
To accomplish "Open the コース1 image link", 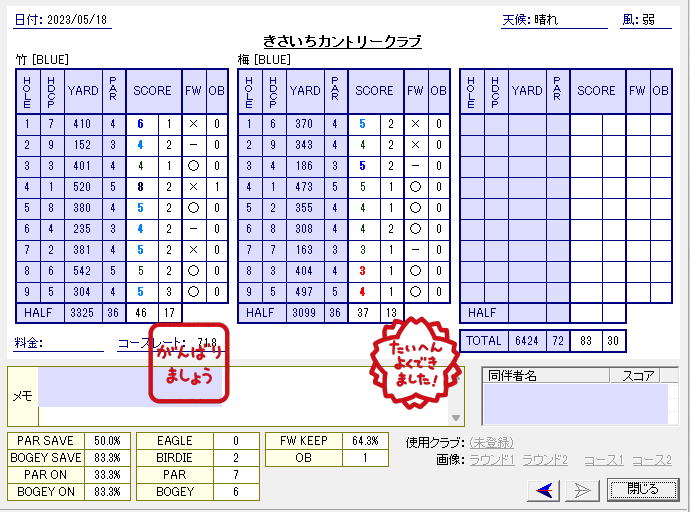I will point(604,460).
